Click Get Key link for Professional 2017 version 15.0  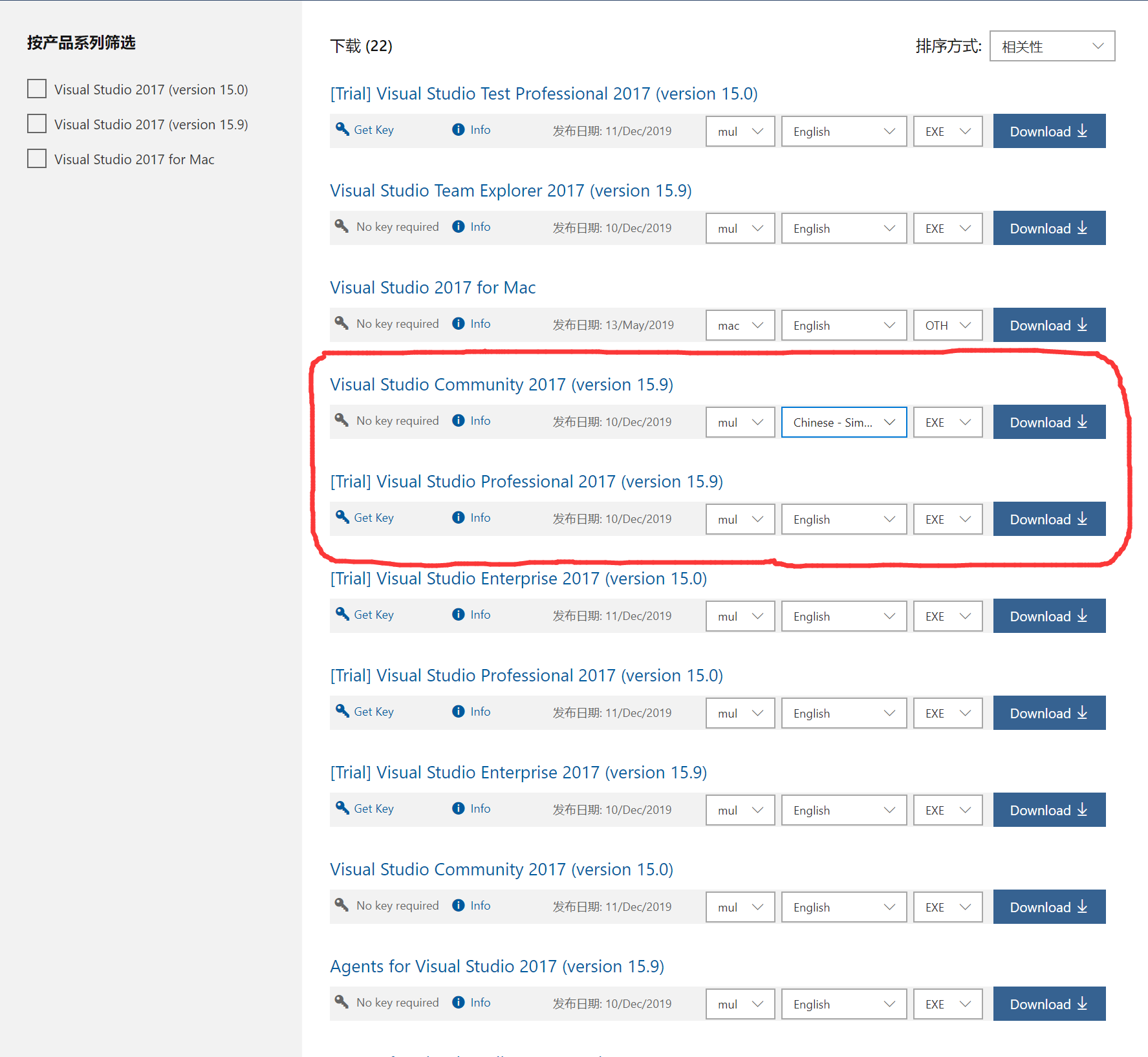[374, 712]
